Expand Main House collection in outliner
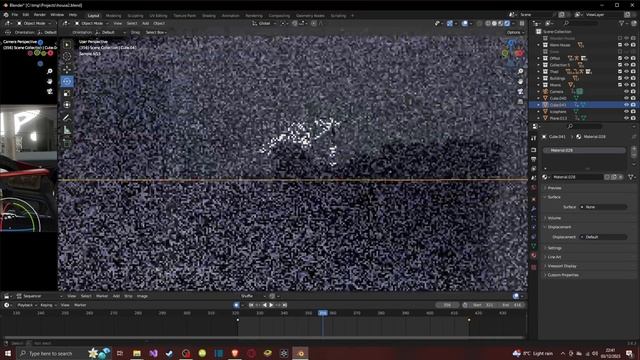640x360 pixels. [538, 45]
